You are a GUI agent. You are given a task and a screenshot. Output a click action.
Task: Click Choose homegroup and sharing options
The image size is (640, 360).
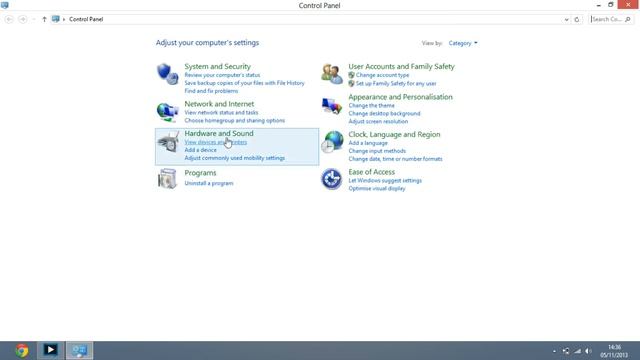[235, 120]
